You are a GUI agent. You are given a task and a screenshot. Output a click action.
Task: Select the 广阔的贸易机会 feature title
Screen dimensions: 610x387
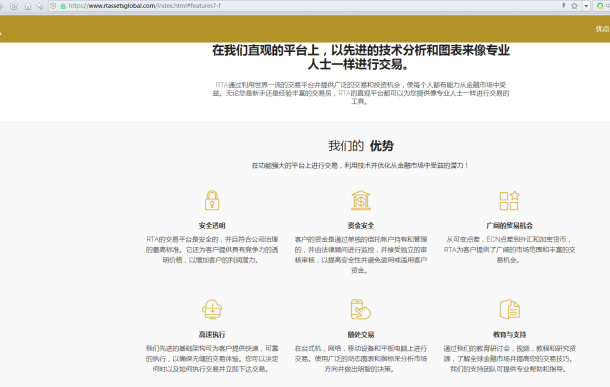coord(509,226)
